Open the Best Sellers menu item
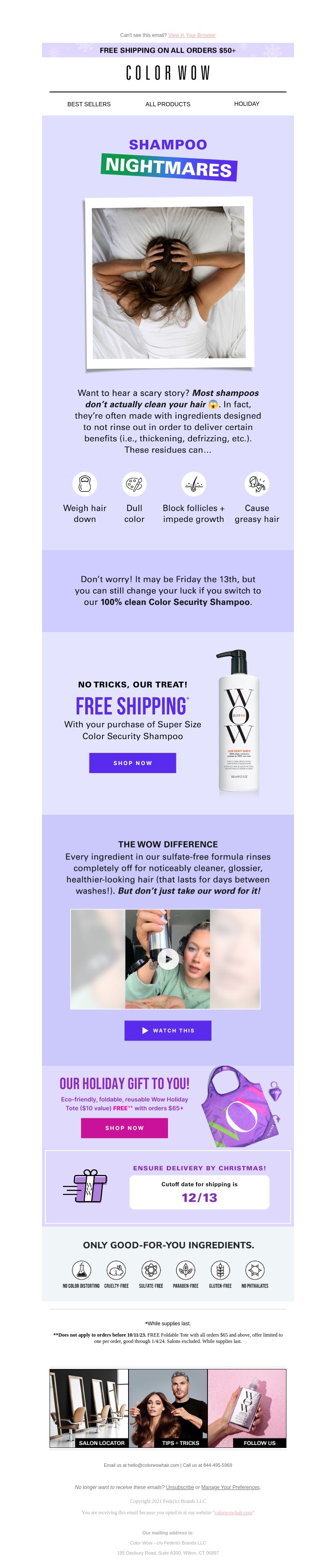The height and width of the screenshot is (1568, 336). coord(89,104)
